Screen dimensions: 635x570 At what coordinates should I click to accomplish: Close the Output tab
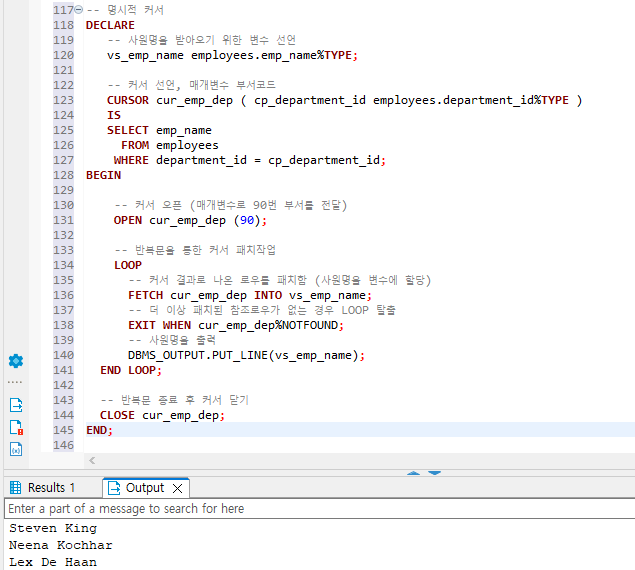click(177, 488)
